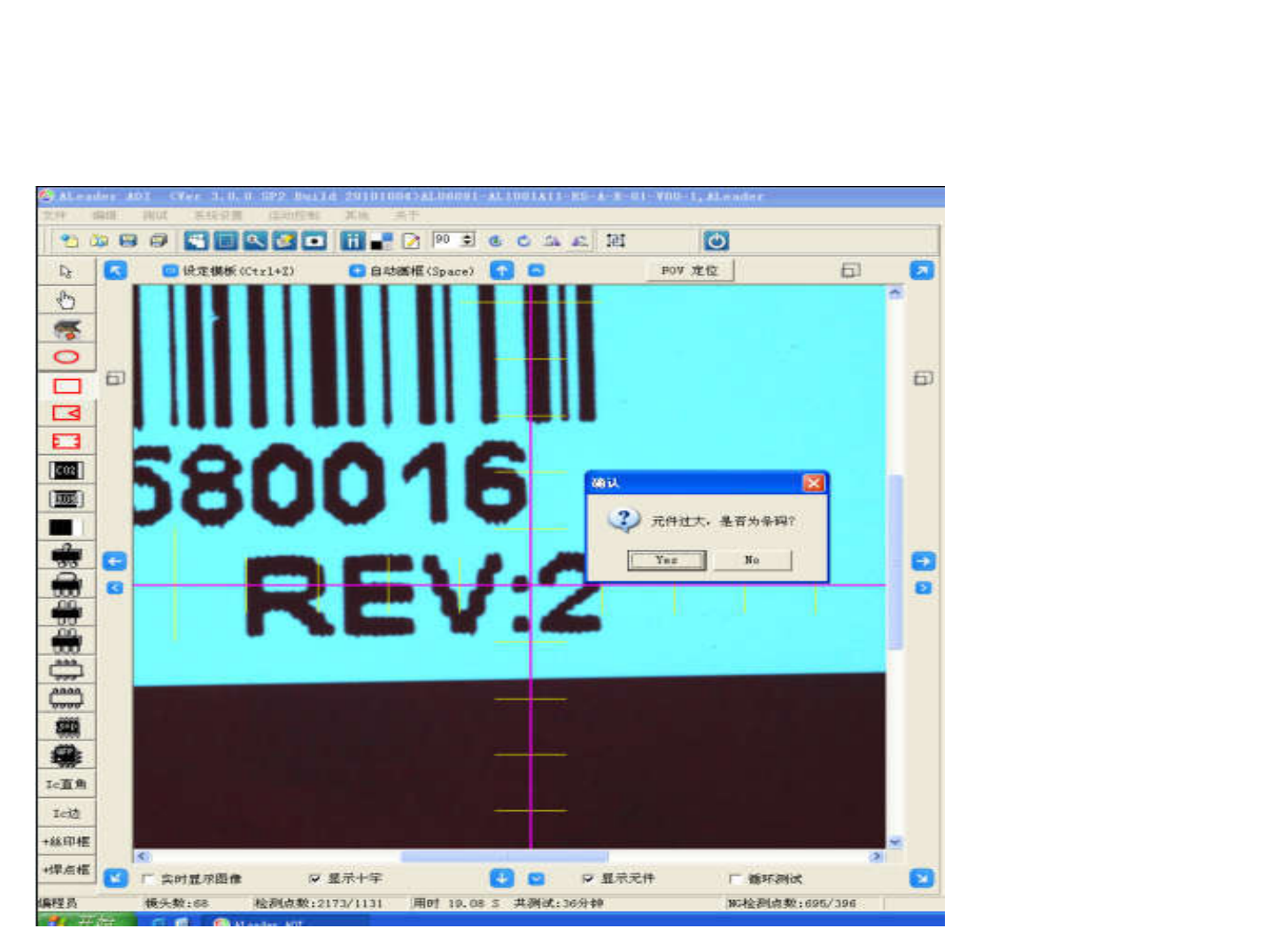Adjust the 90 value spinner arrows
The width and height of the screenshot is (1269, 952).
pyautogui.click(x=468, y=240)
